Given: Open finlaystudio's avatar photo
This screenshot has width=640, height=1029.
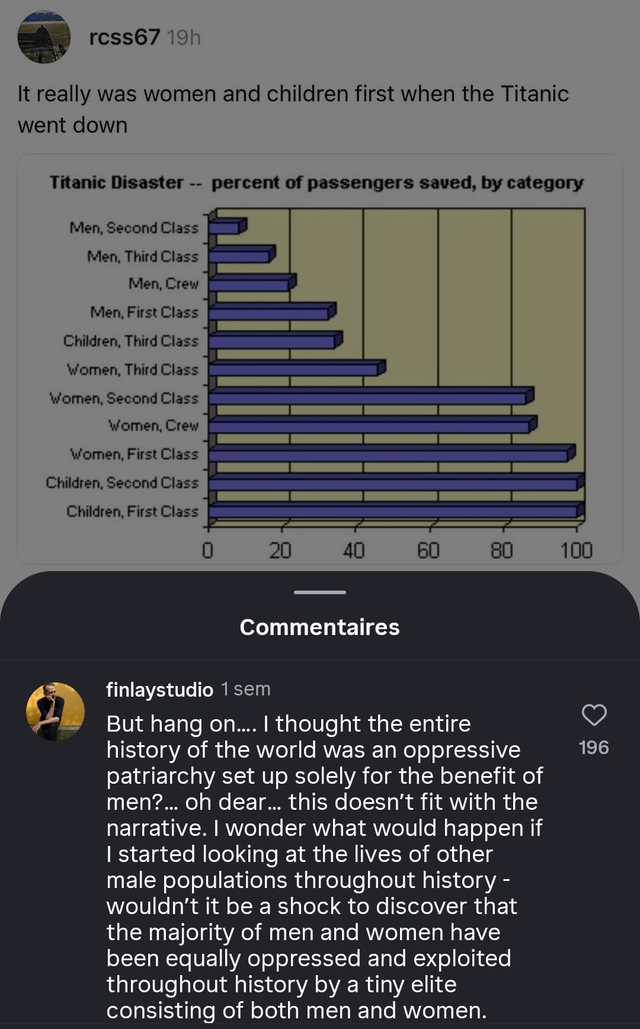Looking at the screenshot, I should (55, 711).
